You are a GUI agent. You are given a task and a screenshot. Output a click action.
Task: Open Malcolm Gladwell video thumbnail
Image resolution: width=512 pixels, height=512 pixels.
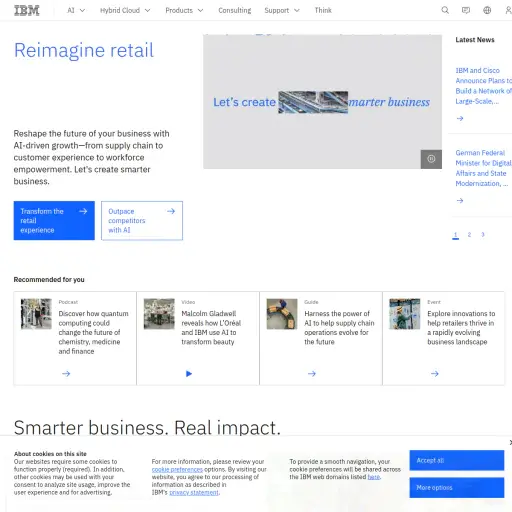pyautogui.click(x=159, y=314)
